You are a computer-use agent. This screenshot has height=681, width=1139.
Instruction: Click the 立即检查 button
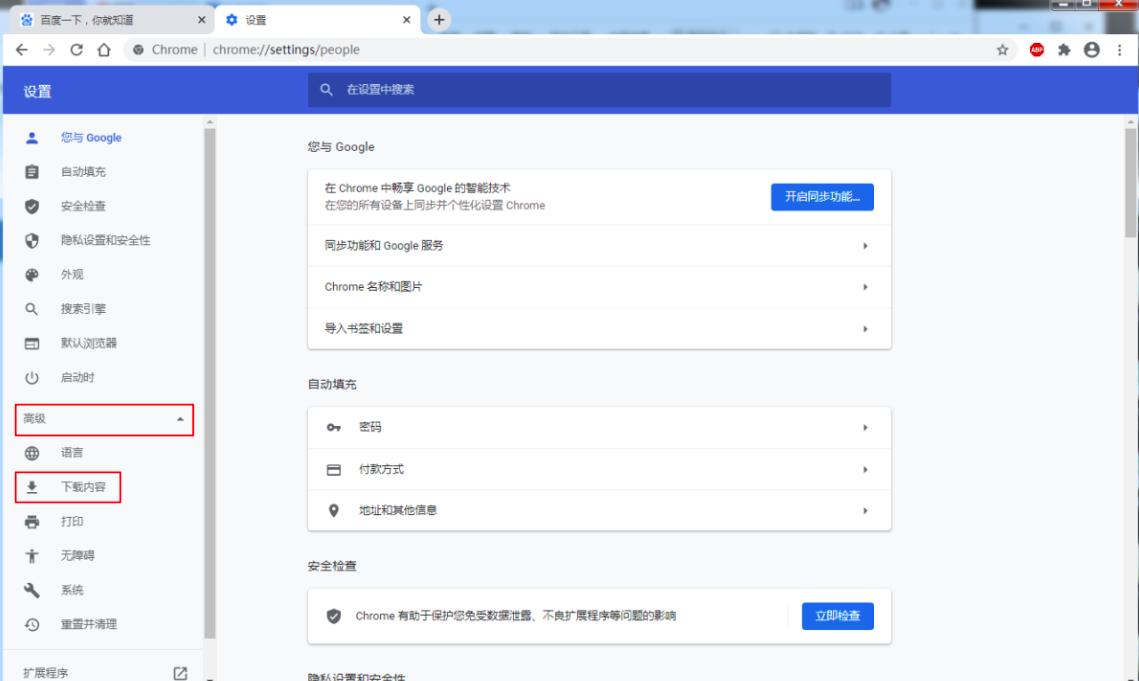(838, 616)
